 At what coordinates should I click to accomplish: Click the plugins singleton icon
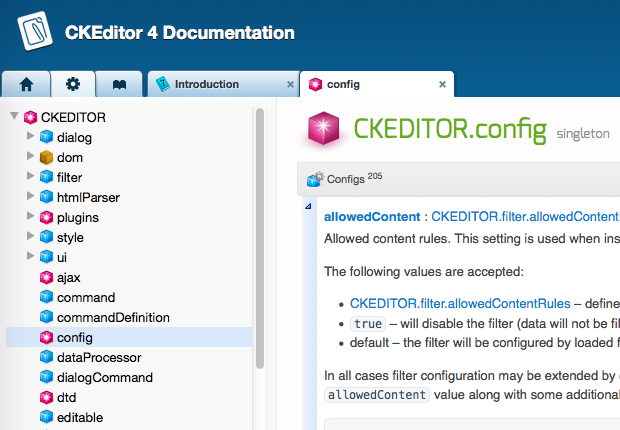(46, 217)
